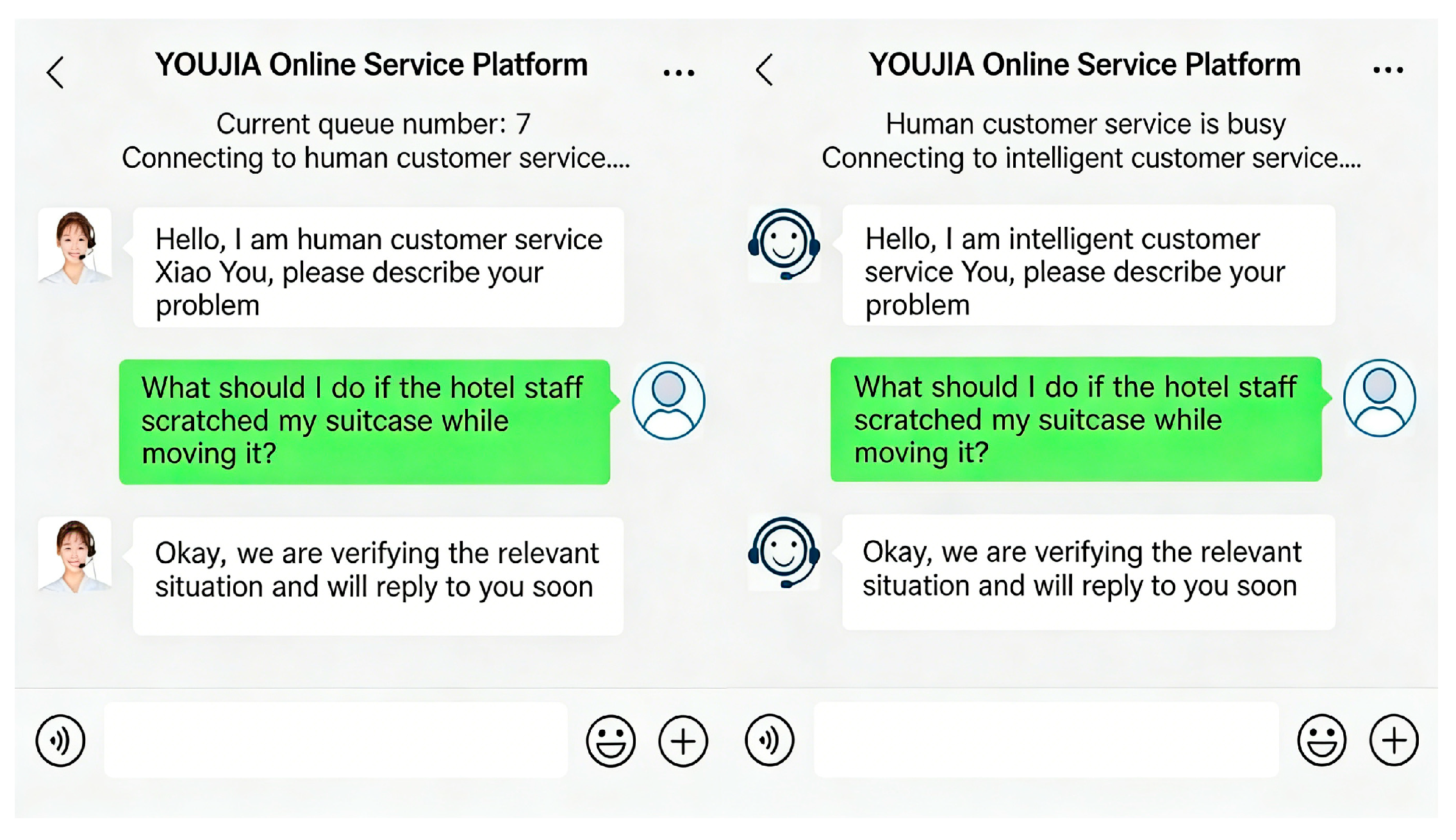Tap voice input icon in right chat

click(x=770, y=740)
